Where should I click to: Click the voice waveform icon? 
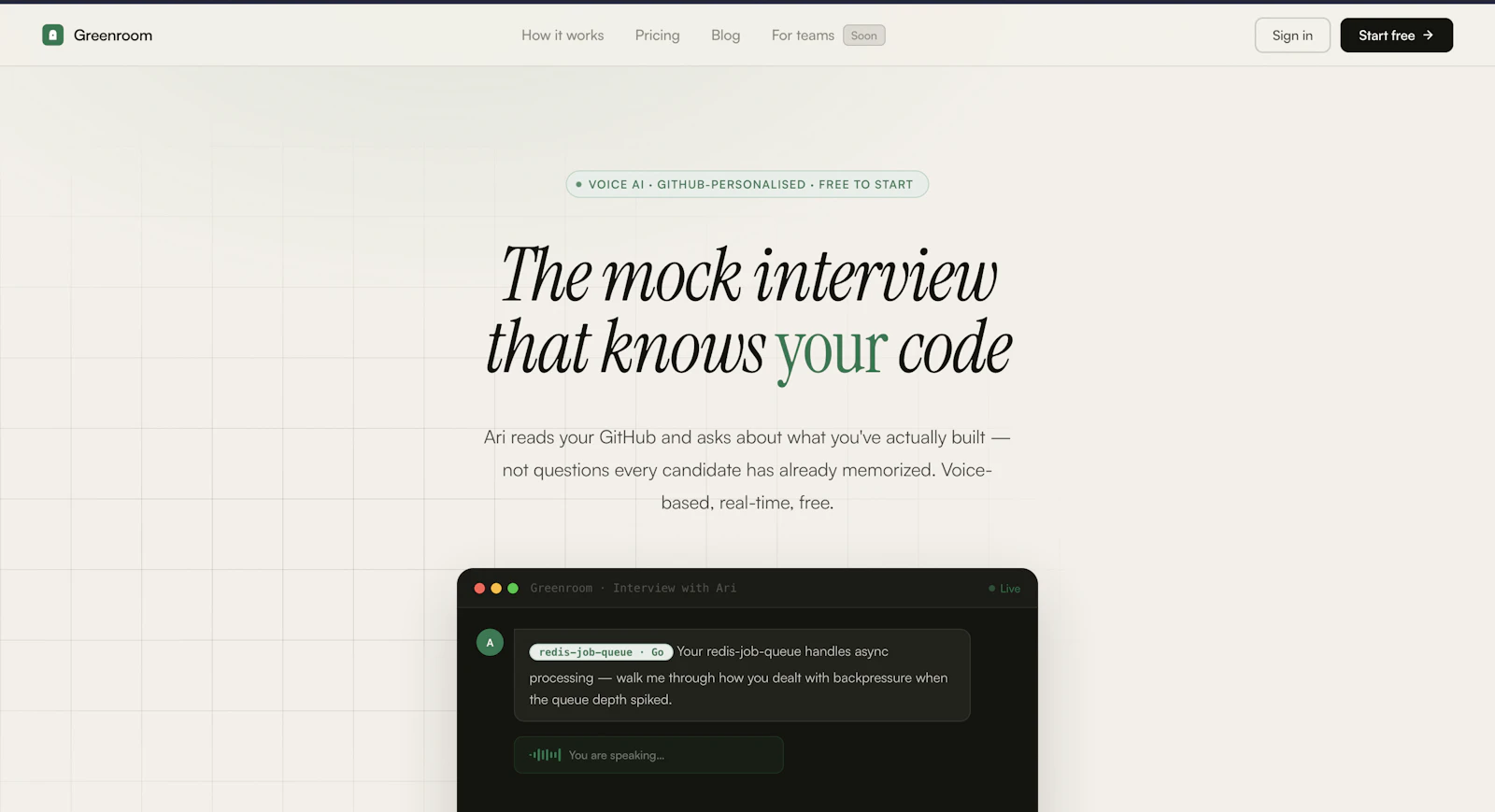coord(545,755)
